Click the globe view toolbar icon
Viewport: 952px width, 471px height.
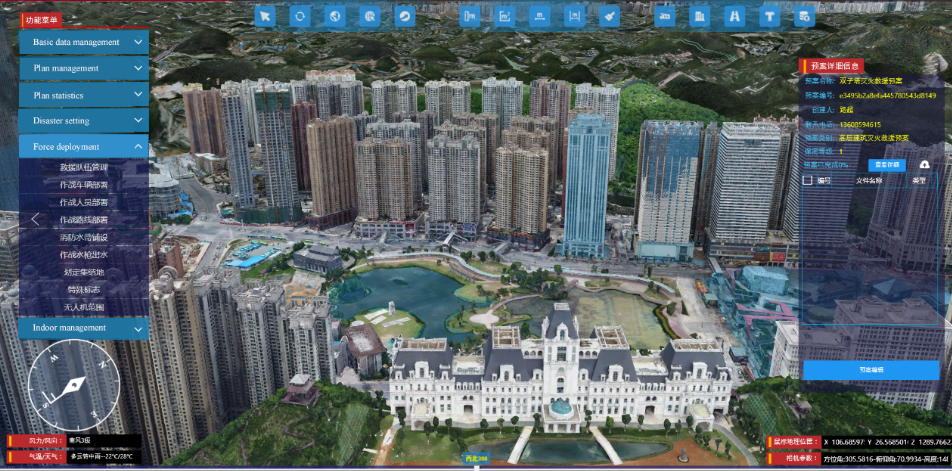[335, 16]
